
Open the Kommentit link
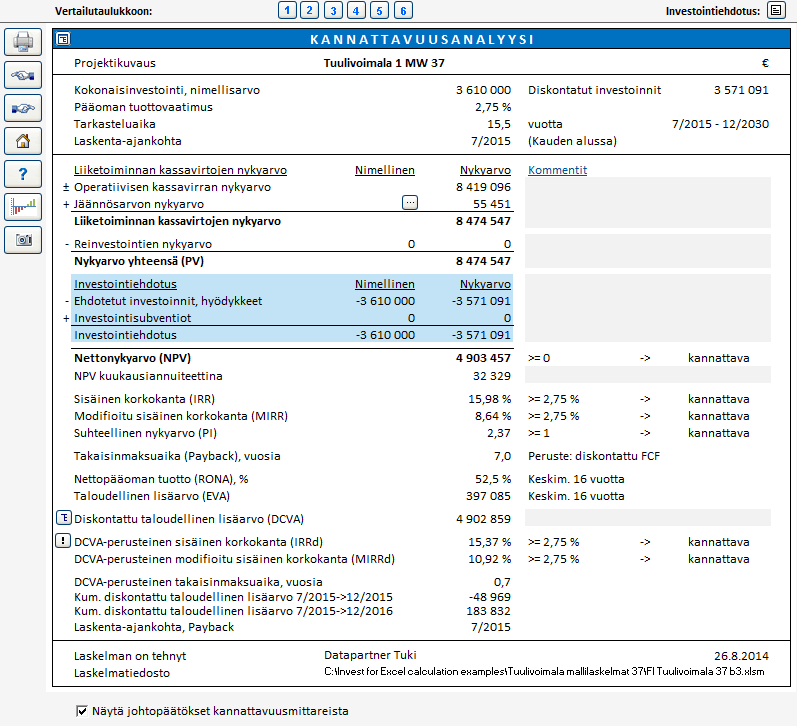[x=557, y=170]
